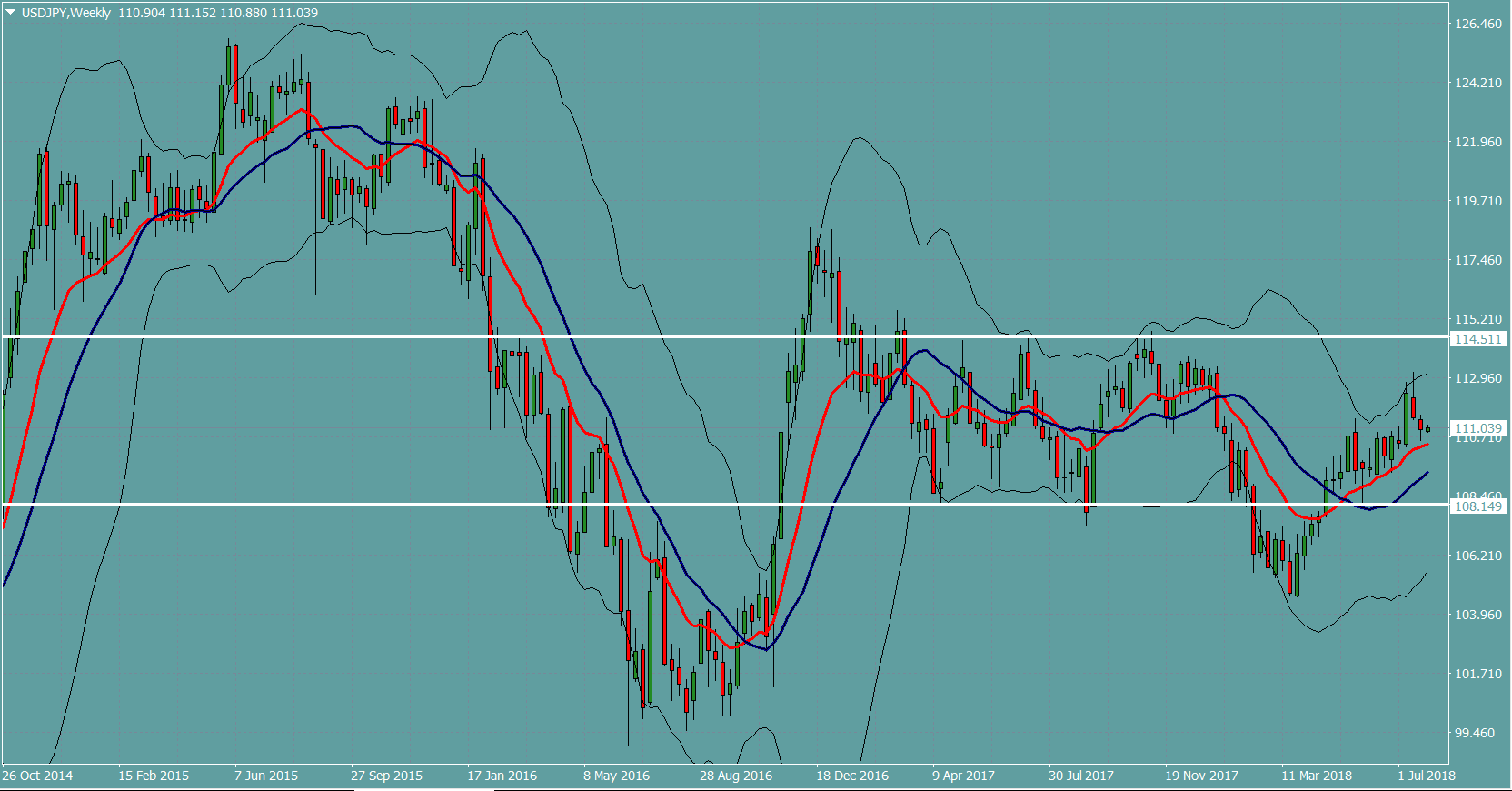This screenshot has width=1512, height=791.
Task: Click the current price label 111.039
Action: coord(1478,428)
